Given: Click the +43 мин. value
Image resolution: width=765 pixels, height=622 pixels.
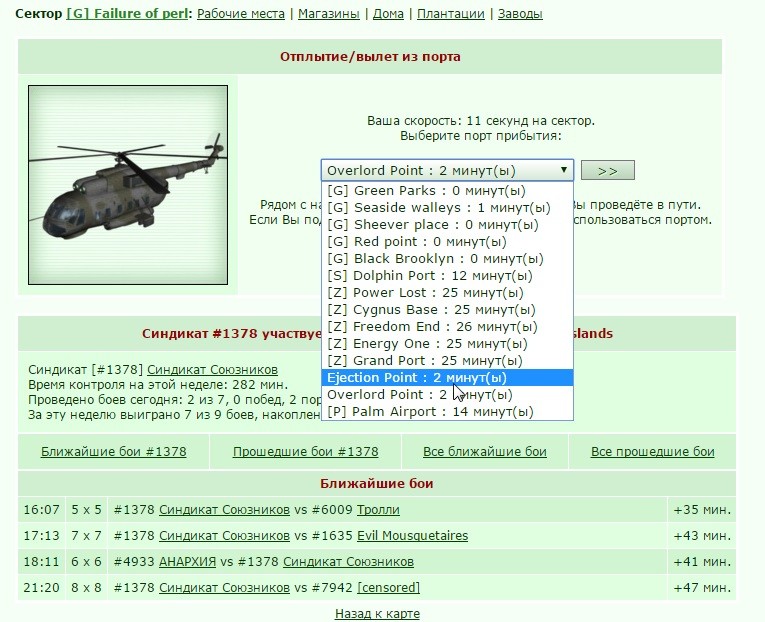Looking at the screenshot, I should [x=702, y=536].
